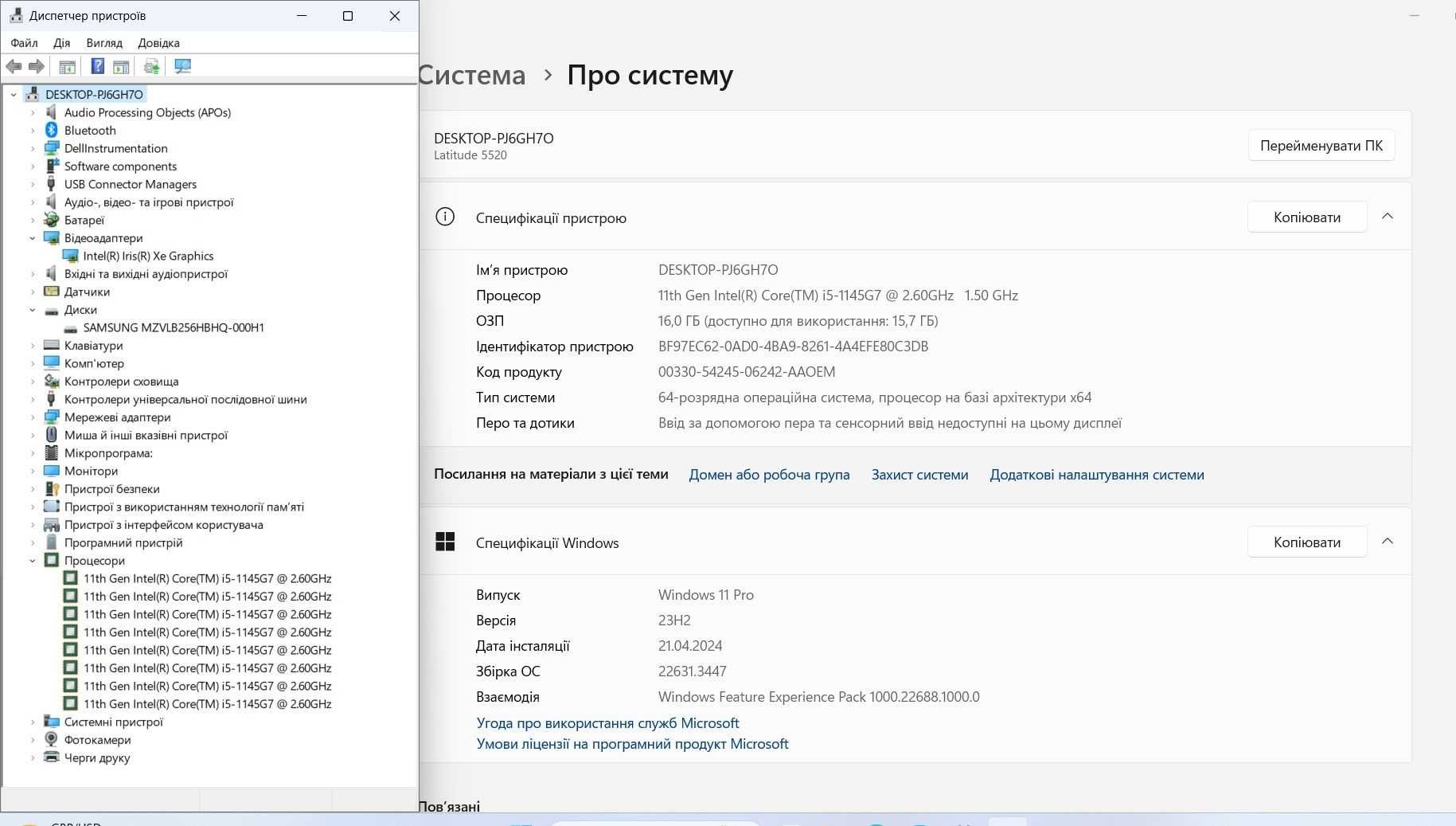
Task: Copy Windows specifications with Копіювати
Action: (x=1307, y=542)
